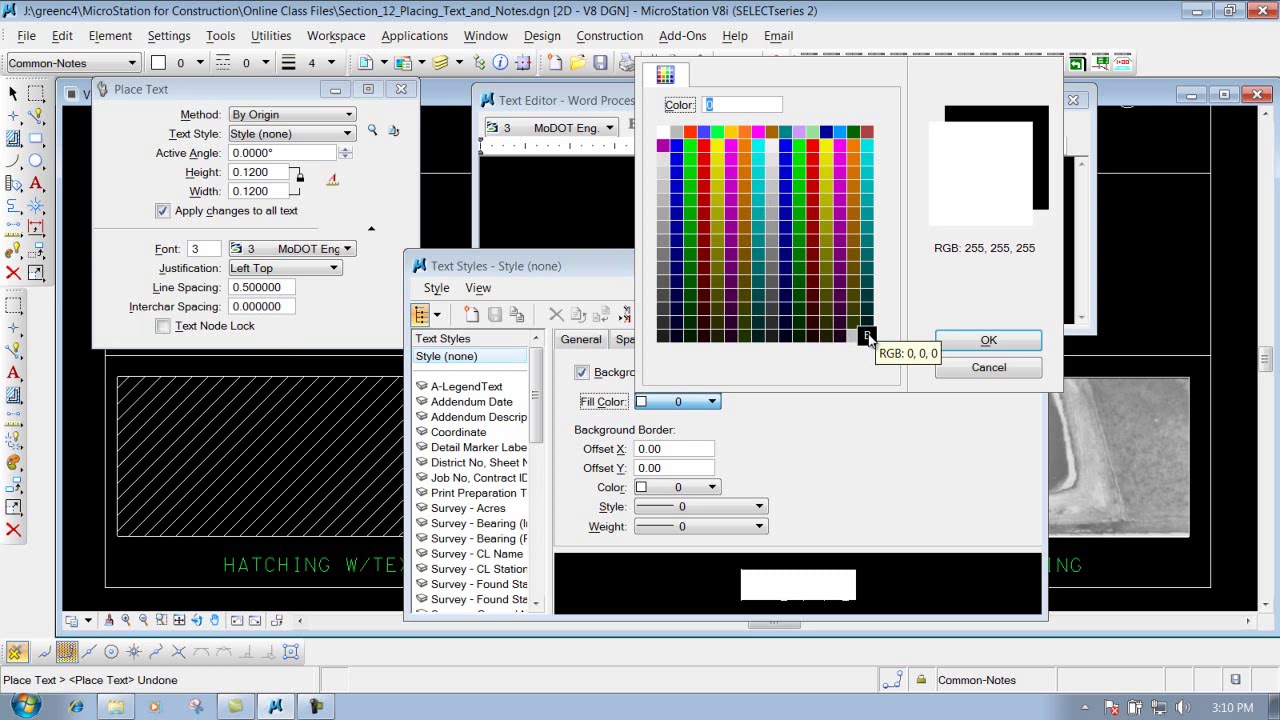Browse text styles with the magnifier icon

point(372,130)
